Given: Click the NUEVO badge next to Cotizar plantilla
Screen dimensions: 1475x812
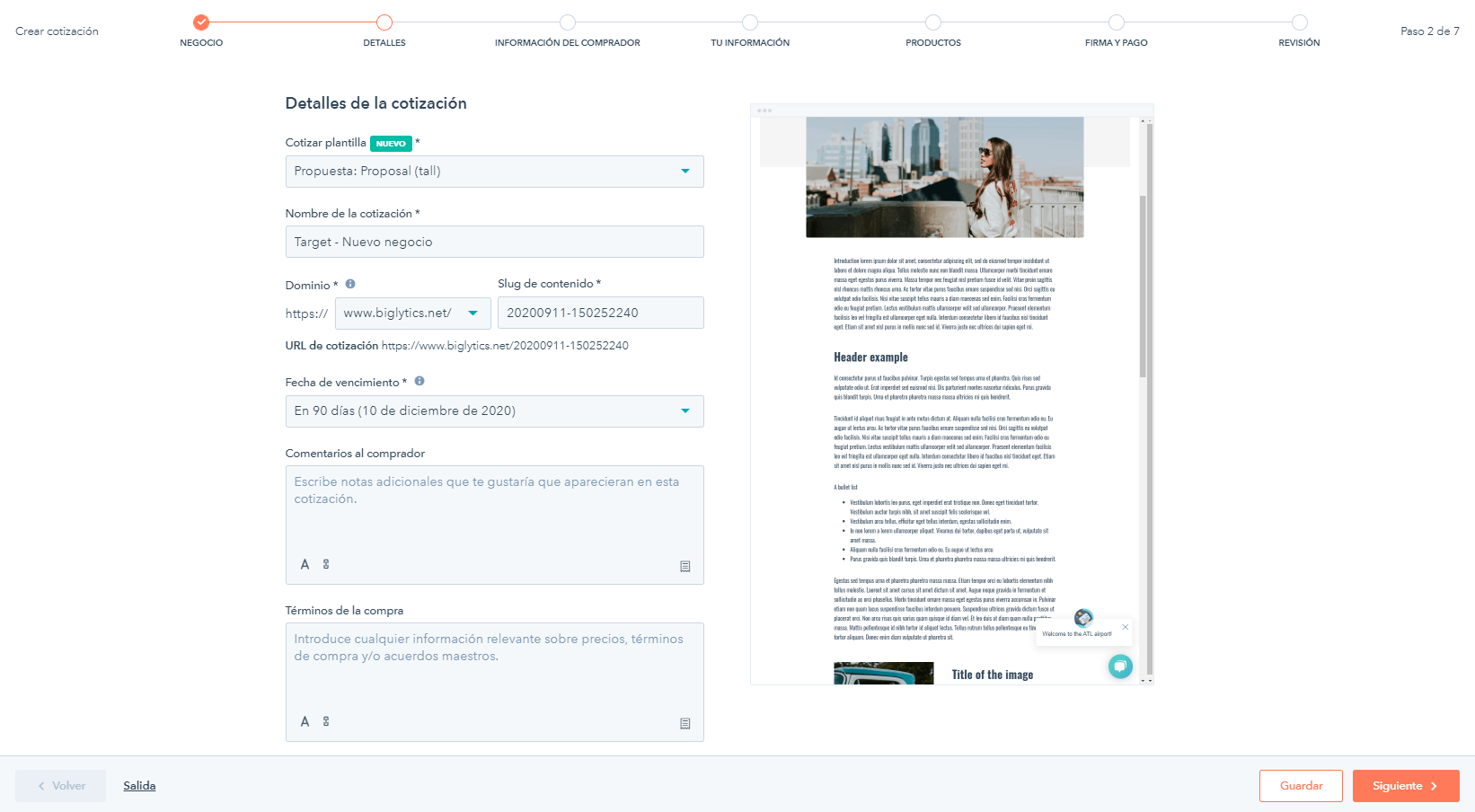Looking at the screenshot, I should click(x=391, y=144).
